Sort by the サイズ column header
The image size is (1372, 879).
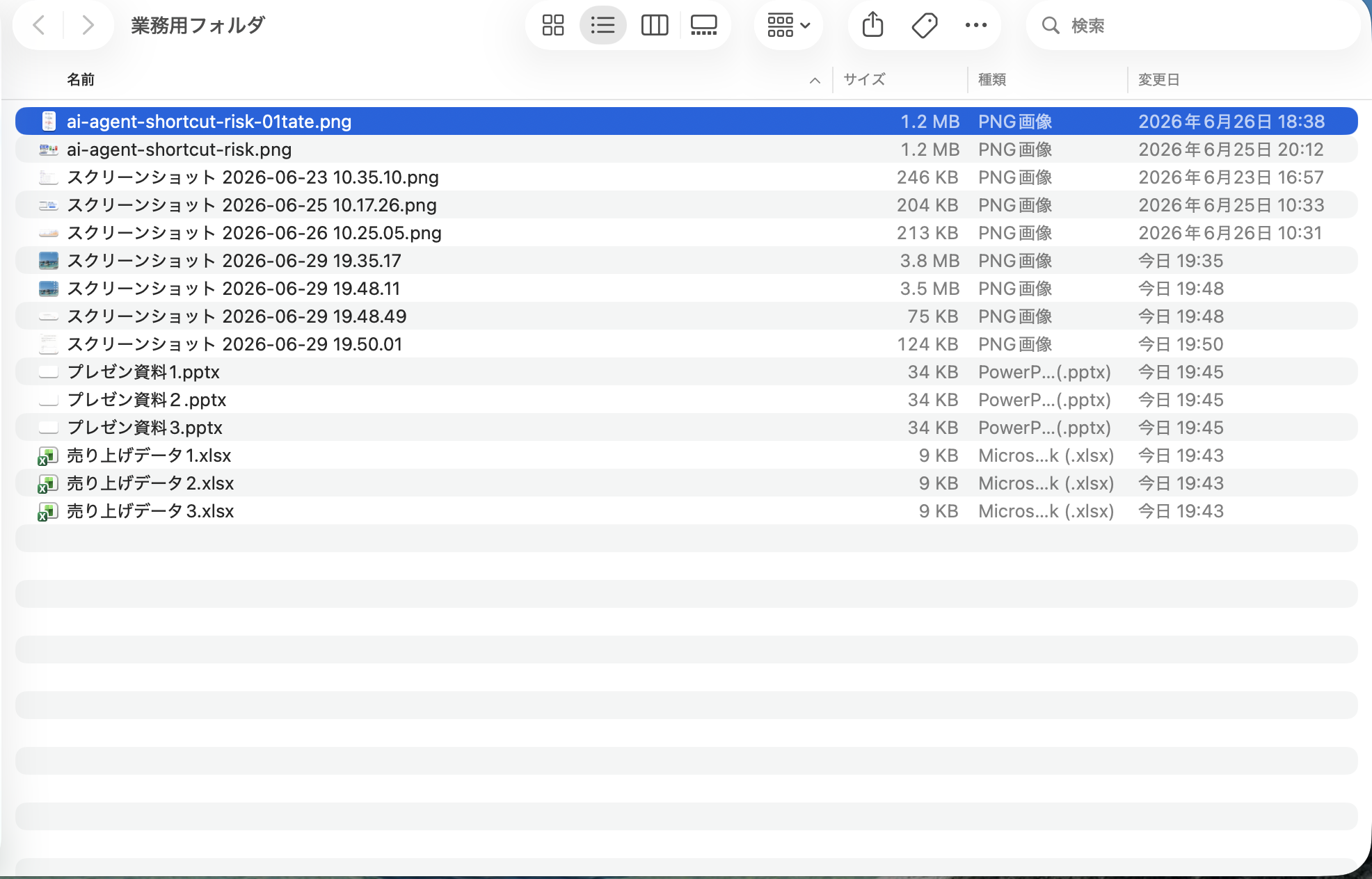[x=864, y=80]
